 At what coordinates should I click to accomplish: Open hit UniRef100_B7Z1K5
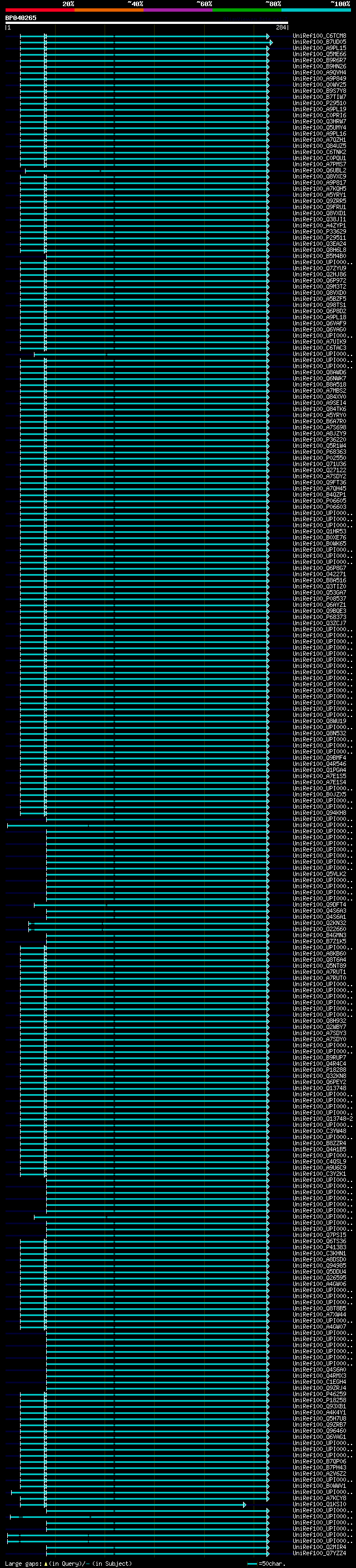(319, 942)
